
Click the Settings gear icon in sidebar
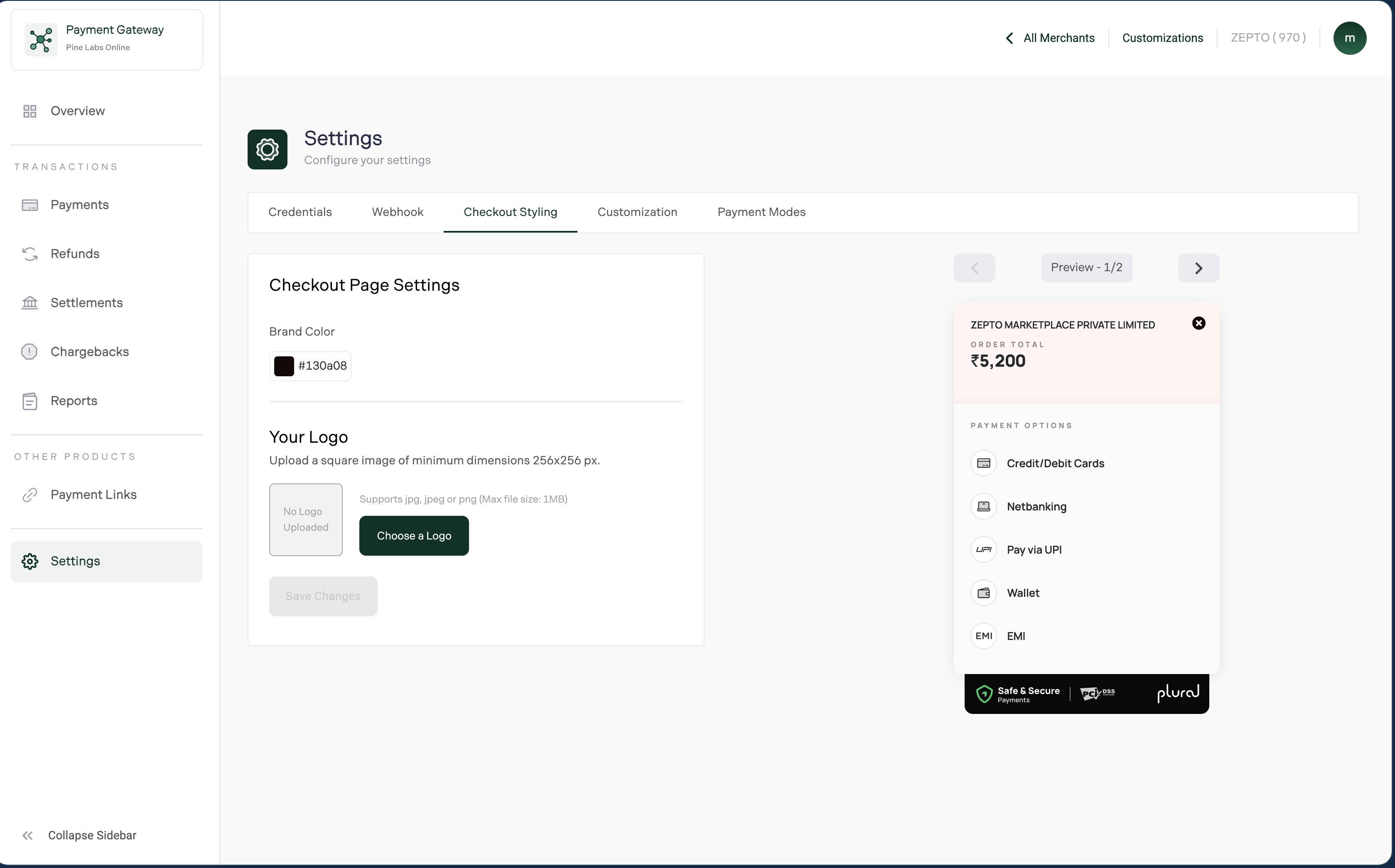point(30,562)
